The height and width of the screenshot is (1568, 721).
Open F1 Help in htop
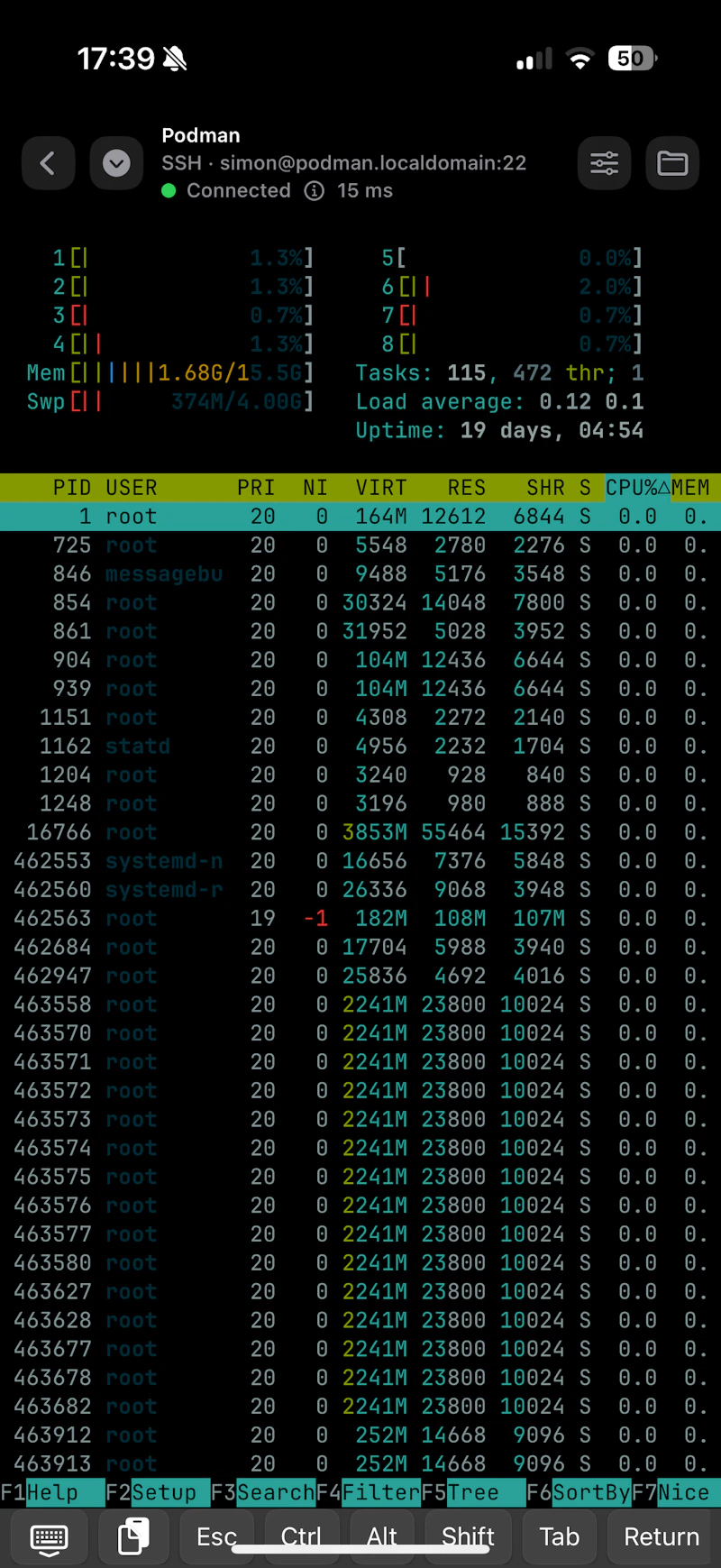(52, 1492)
